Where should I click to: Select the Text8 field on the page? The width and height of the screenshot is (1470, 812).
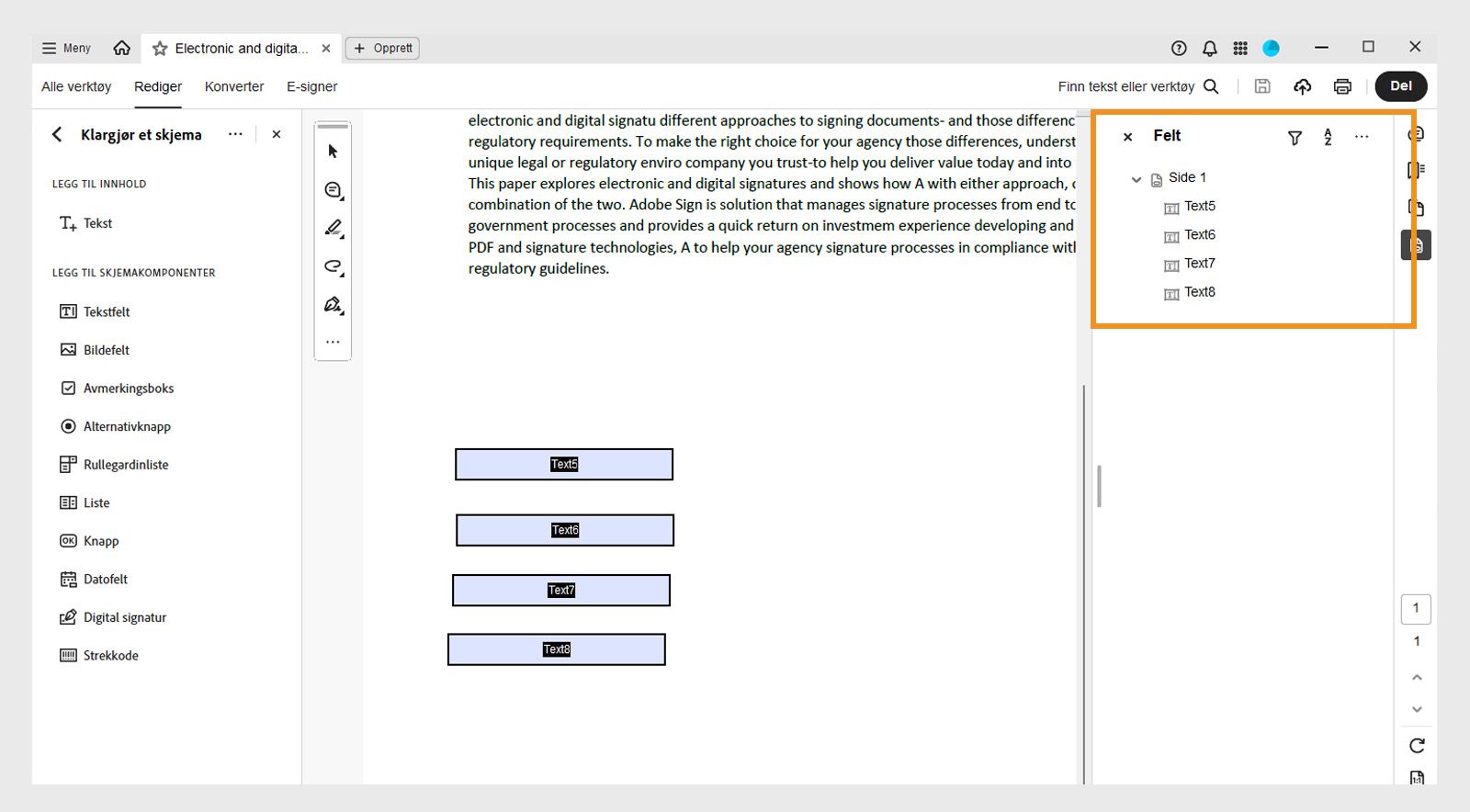(557, 649)
